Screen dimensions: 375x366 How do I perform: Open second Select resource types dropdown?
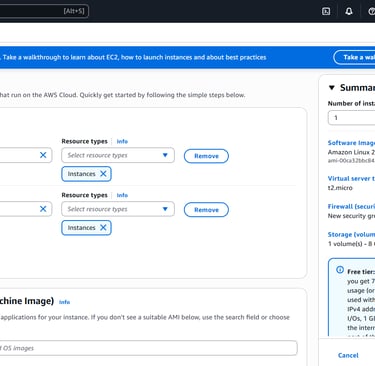point(118,209)
